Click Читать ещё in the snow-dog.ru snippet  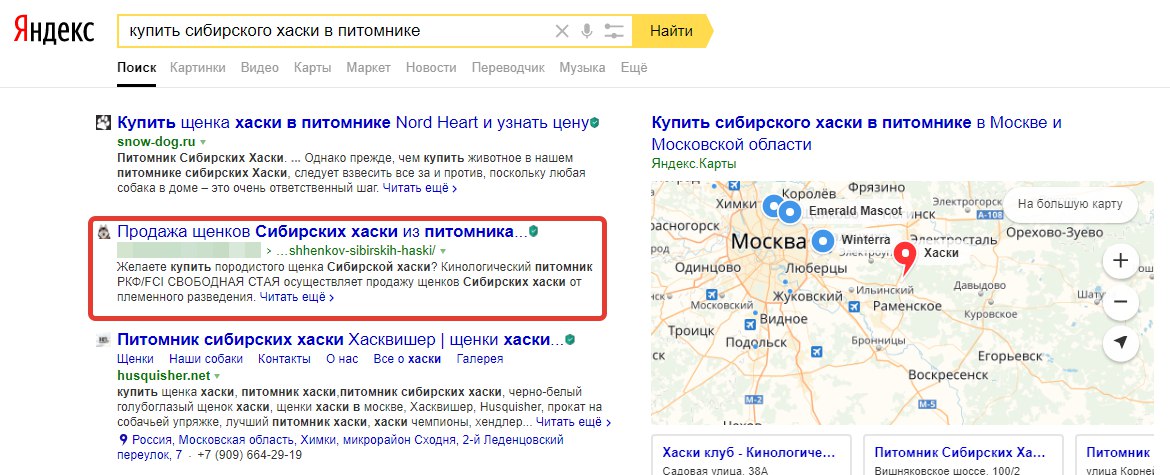pos(419,189)
